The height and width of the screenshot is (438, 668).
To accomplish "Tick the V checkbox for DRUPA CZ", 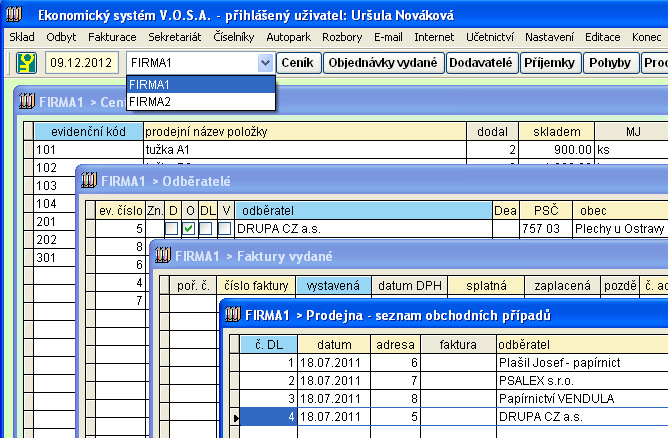I will (225, 229).
